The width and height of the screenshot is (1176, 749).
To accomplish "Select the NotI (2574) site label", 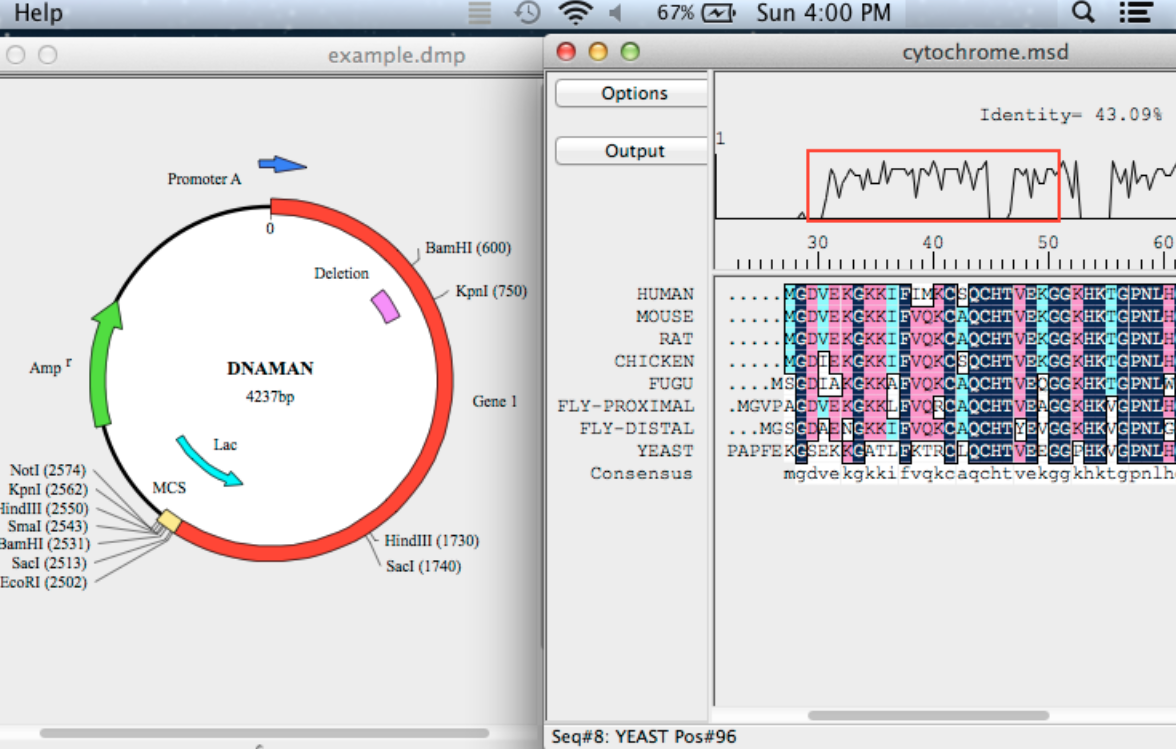I will (48, 470).
